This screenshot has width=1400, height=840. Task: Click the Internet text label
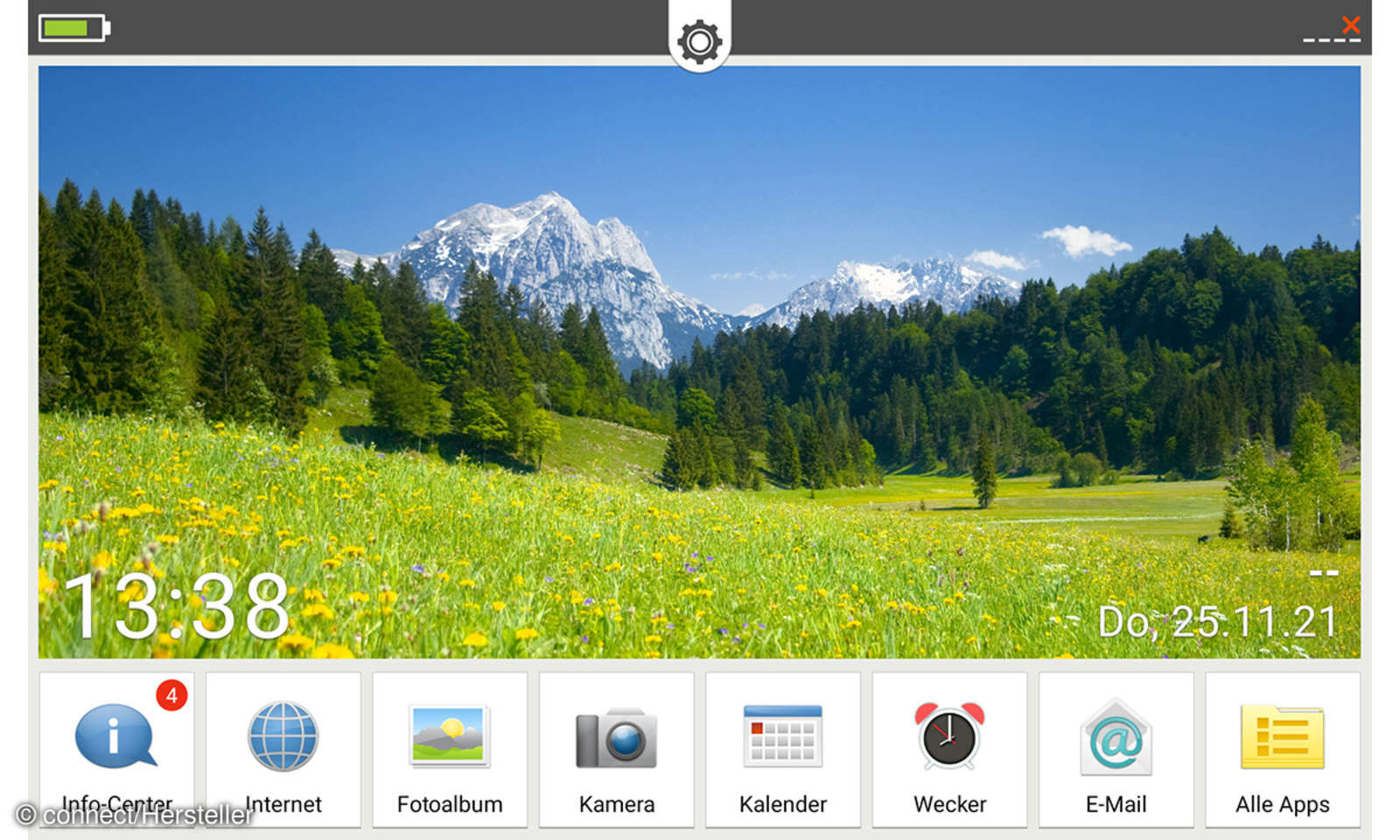[282, 804]
